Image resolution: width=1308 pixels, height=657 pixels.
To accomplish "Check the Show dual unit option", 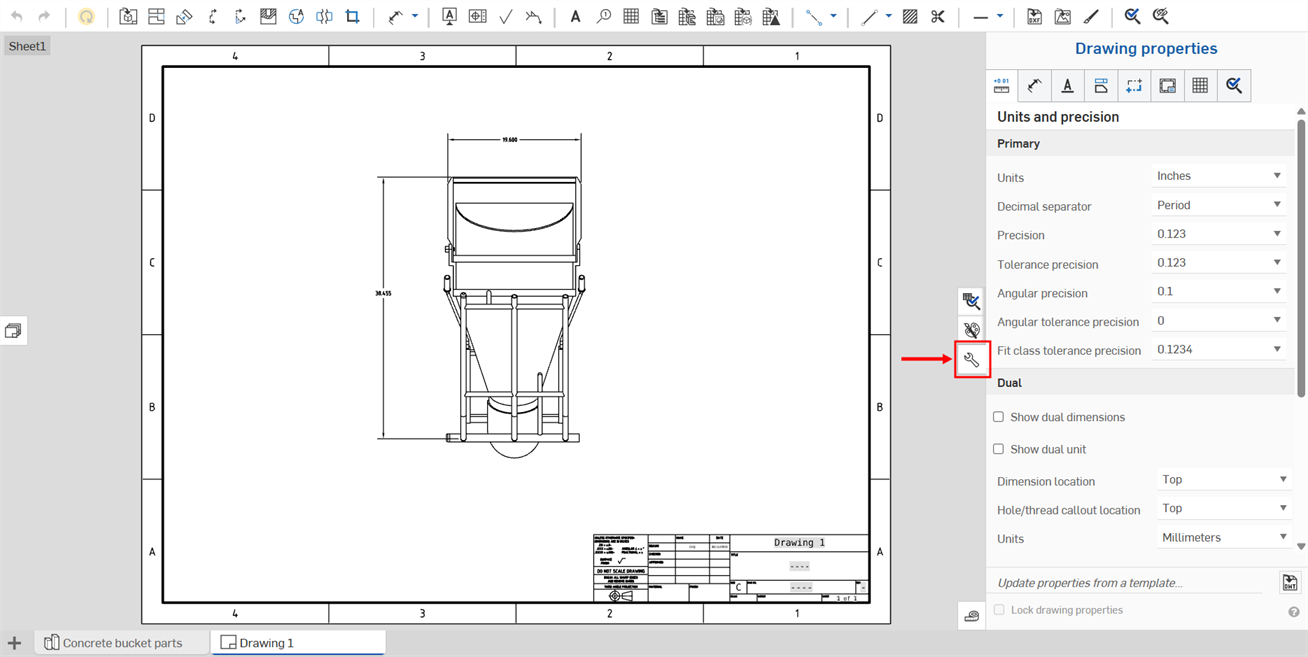I will (998, 448).
